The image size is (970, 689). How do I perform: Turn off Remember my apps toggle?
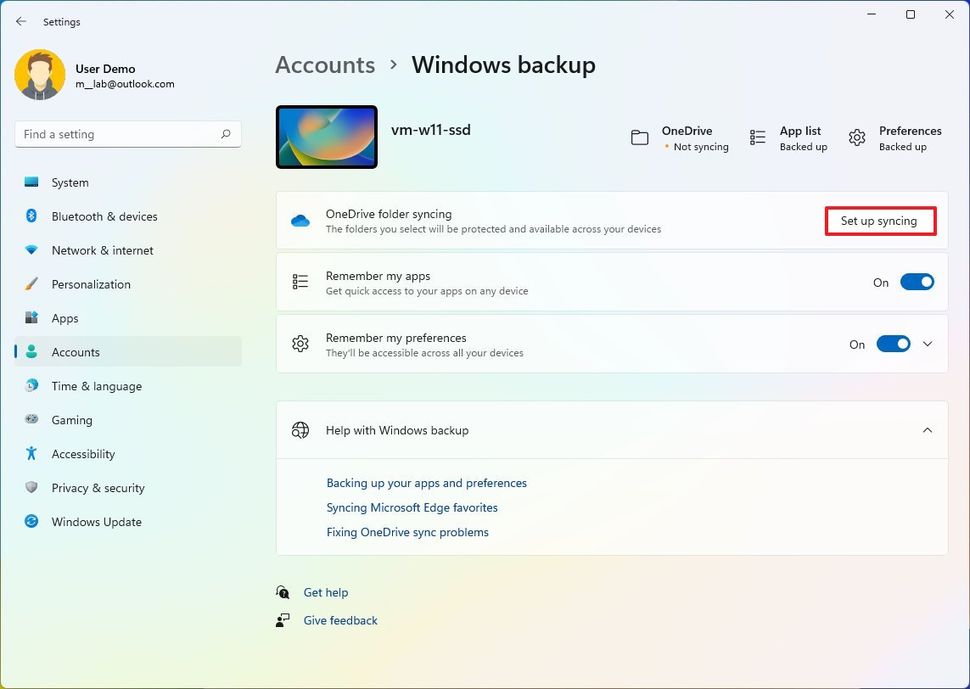tap(917, 283)
